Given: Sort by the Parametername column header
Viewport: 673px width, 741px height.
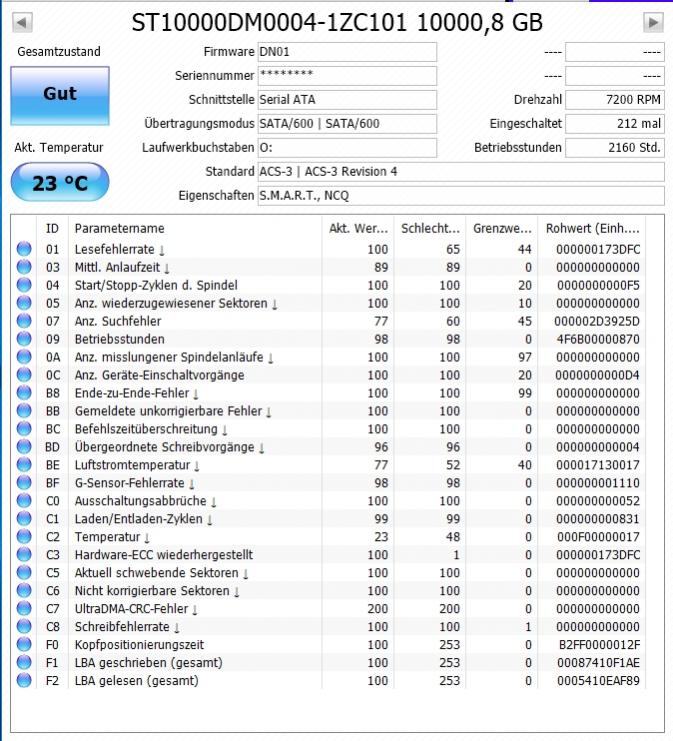Looking at the screenshot, I should pos(195,229).
